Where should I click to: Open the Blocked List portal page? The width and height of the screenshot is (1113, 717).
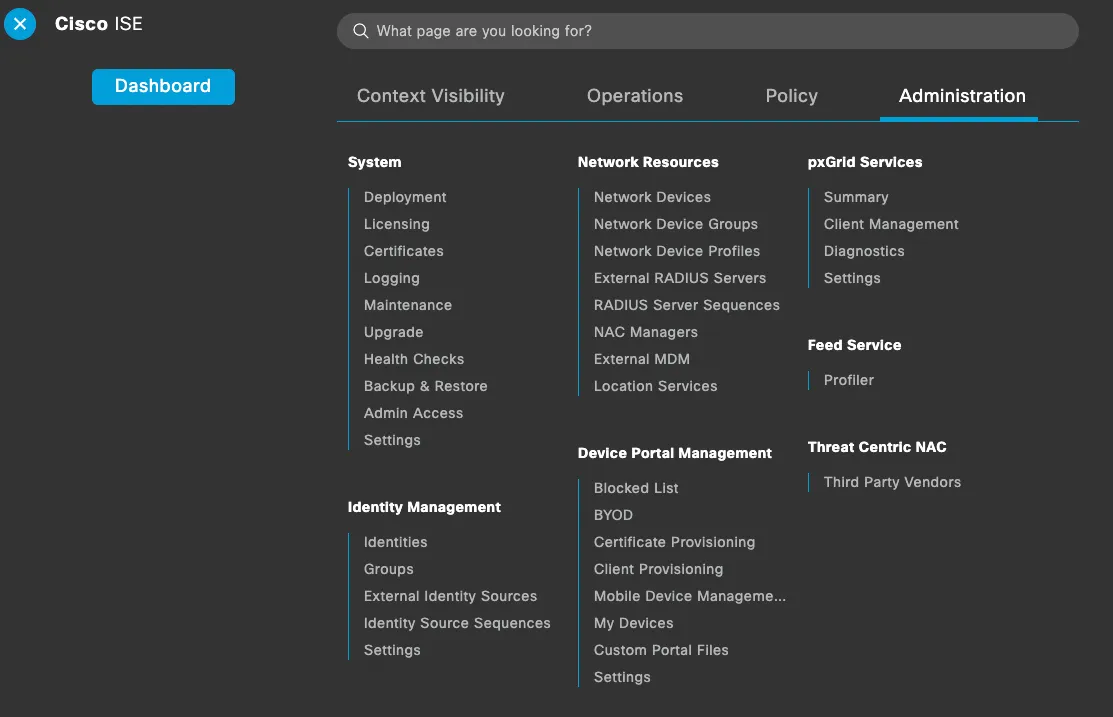[x=635, y=488]
